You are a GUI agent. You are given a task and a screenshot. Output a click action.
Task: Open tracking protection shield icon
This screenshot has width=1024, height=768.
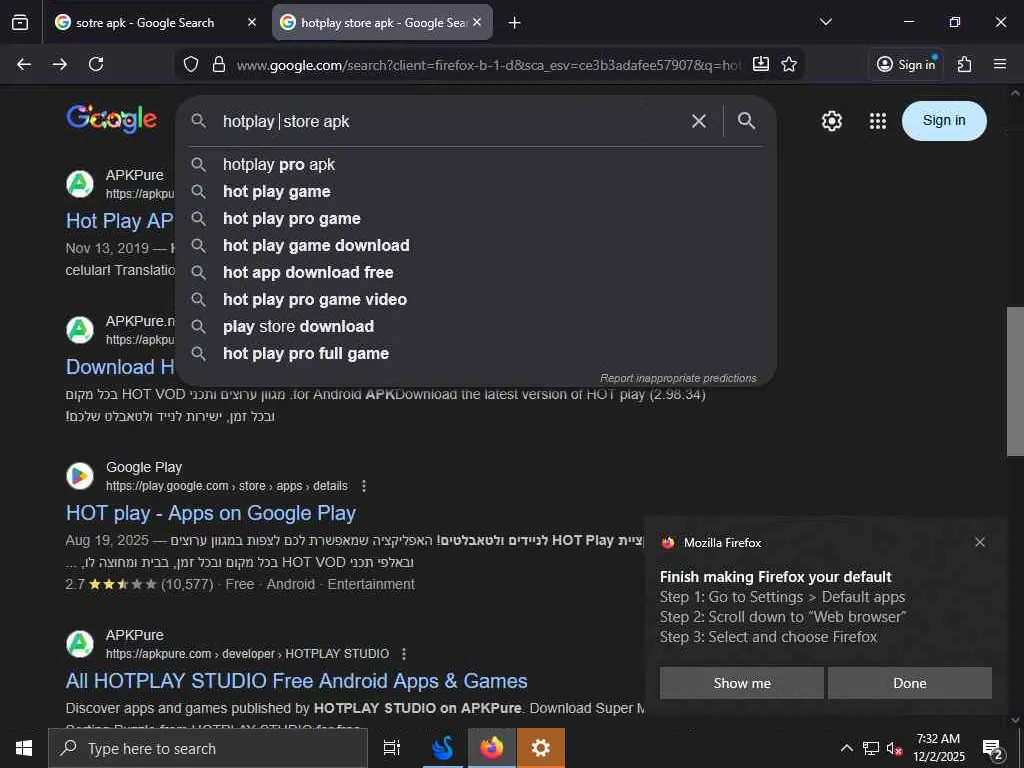[191, 64]
